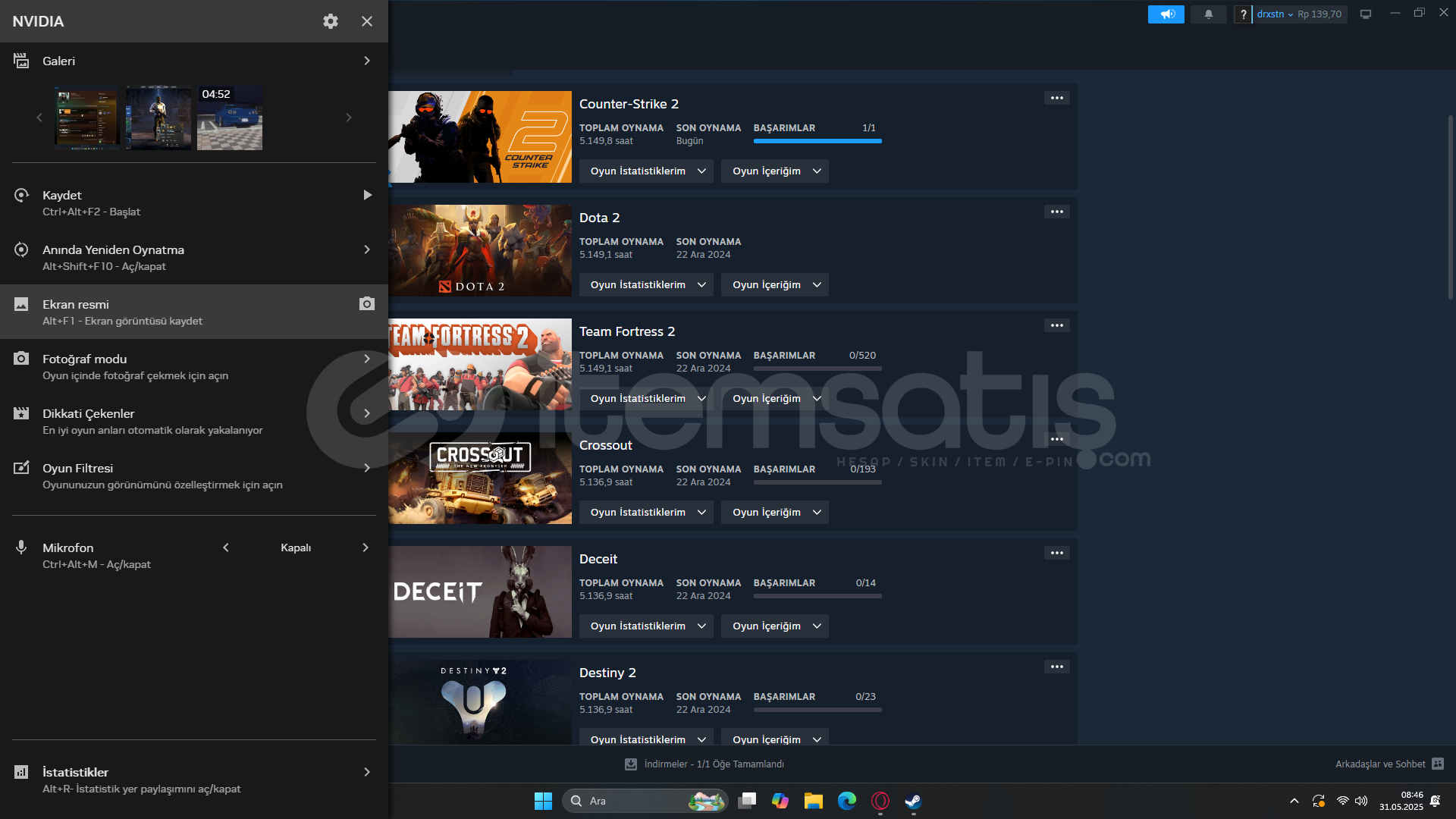
Task: Switch microphone mode with right arrow
Action: [x=366, y=548]
